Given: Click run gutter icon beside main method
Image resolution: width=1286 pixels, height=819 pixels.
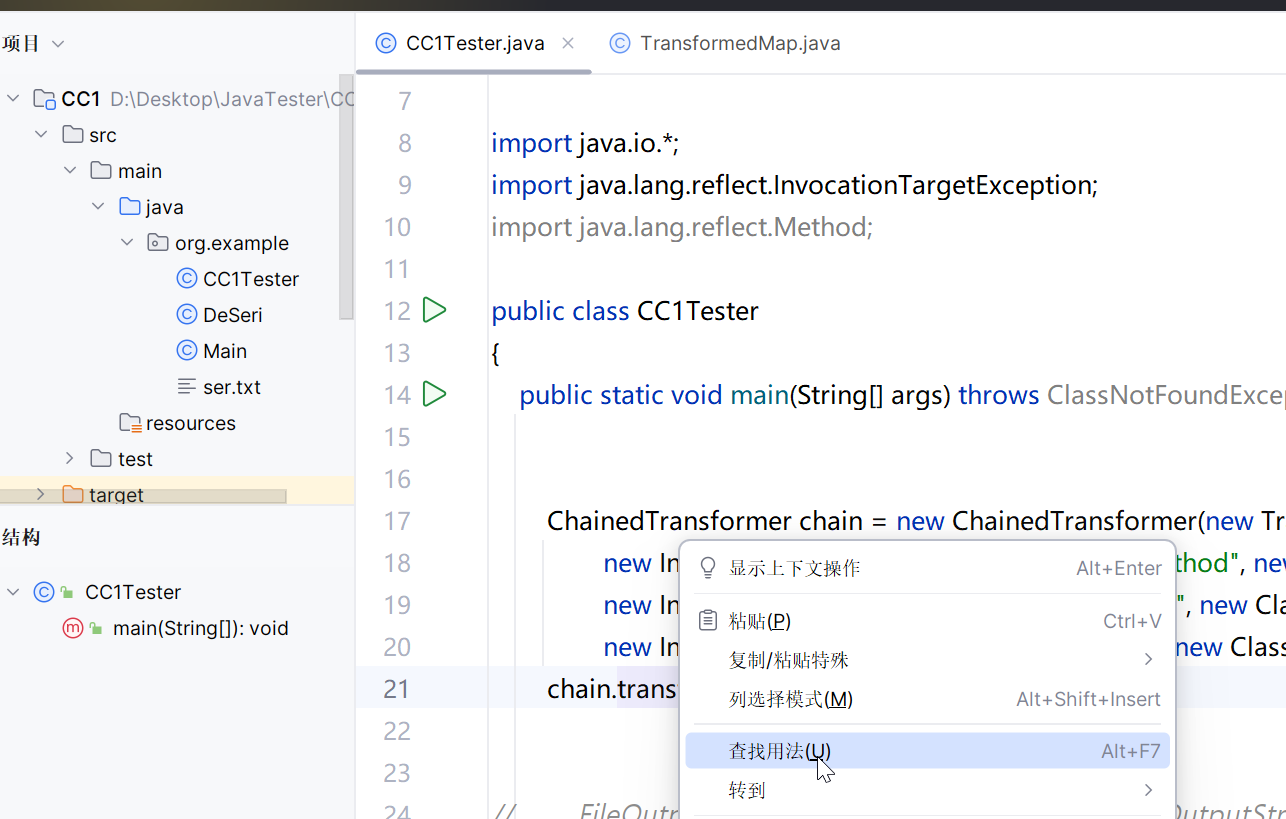Looking at the screenshot, I should (x=434, y=395).
